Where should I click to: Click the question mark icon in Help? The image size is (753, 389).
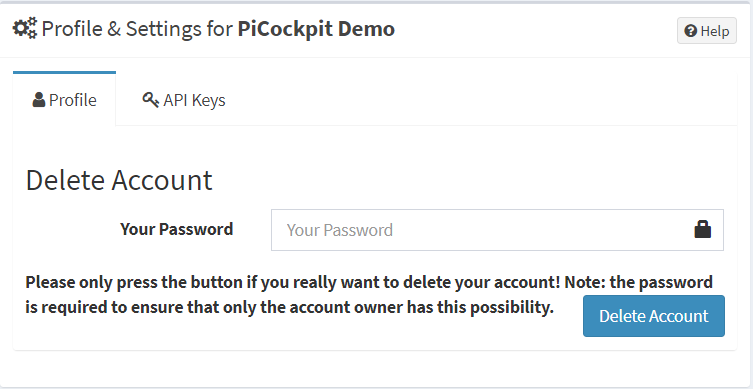tap(691, 31)
